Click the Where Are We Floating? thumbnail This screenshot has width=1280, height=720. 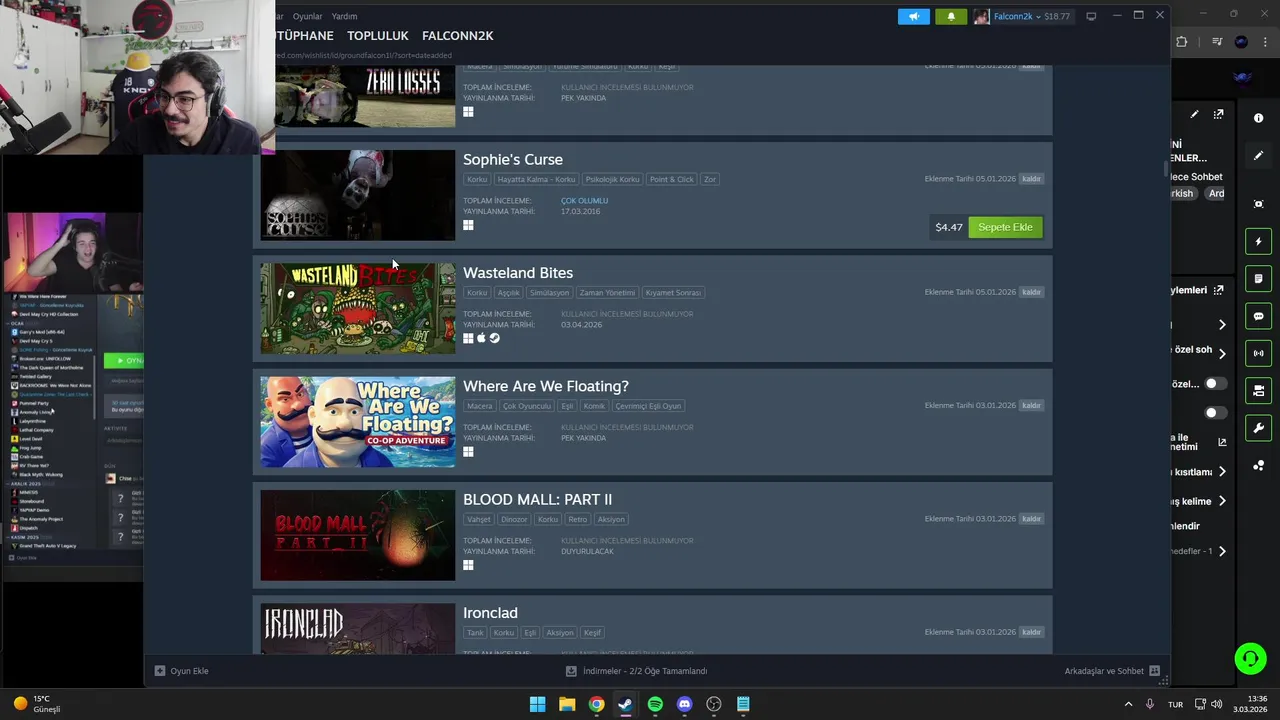pyautogui.click(x=358, y=422)
